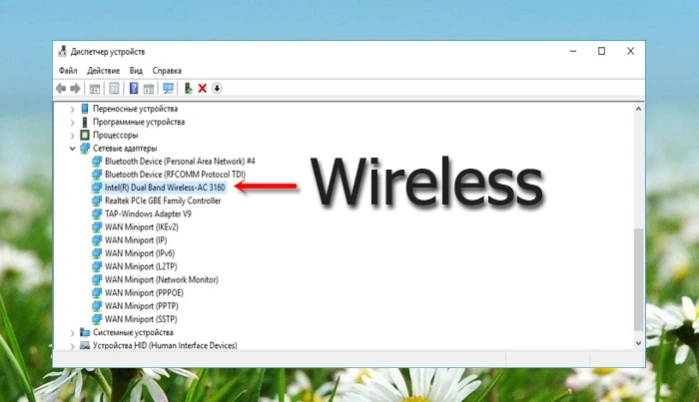Select Процессоры category

[x=115, y=135]
